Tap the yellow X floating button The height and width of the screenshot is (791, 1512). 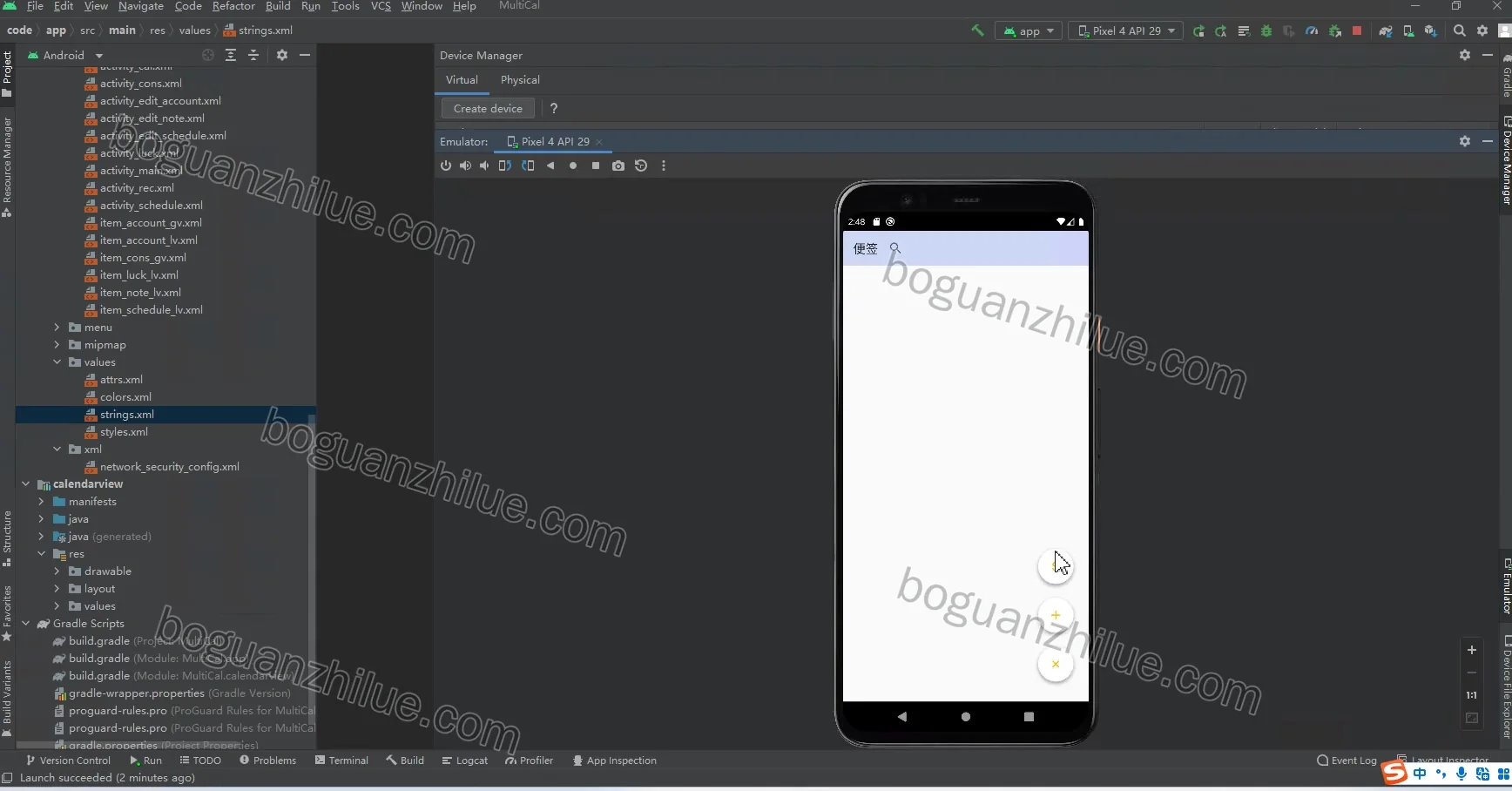click(x=1056, y=664)
